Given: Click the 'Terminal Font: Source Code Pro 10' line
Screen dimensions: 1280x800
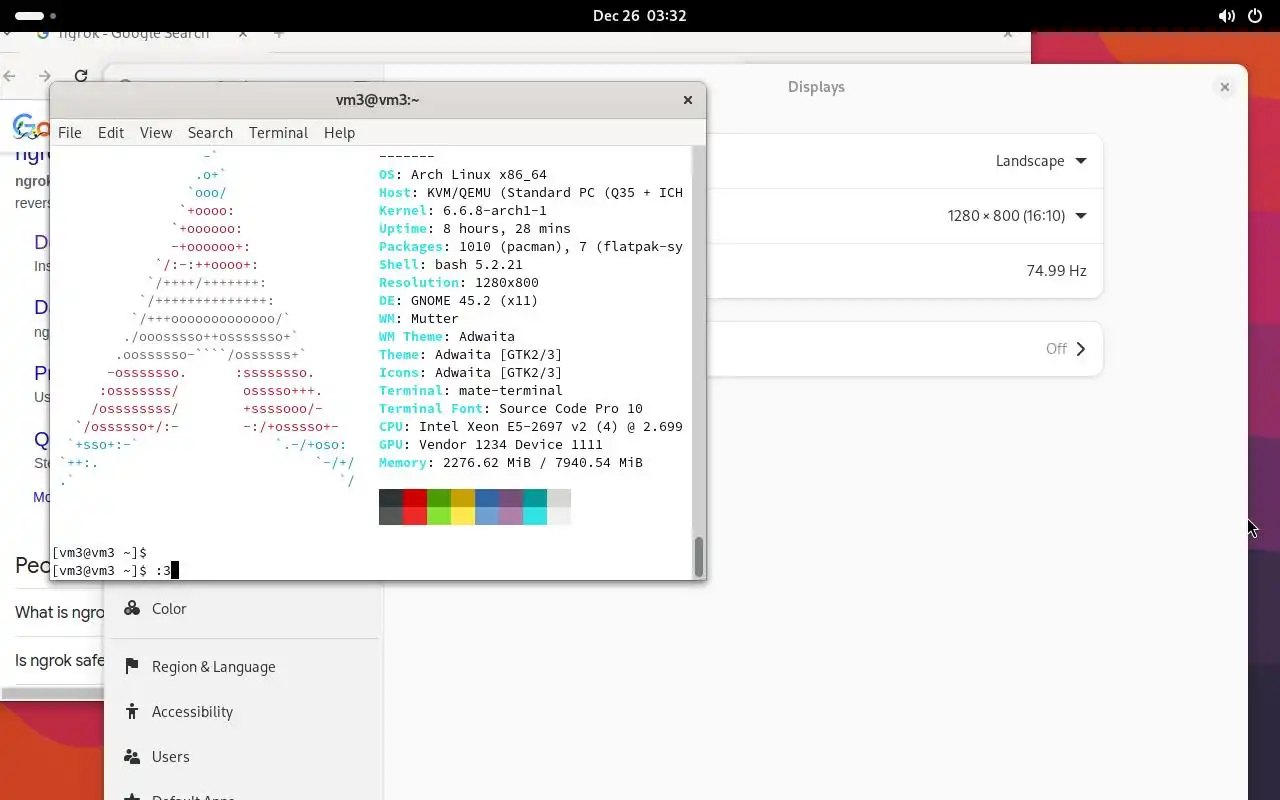Looking at the screenshot, I should point(511,408).
